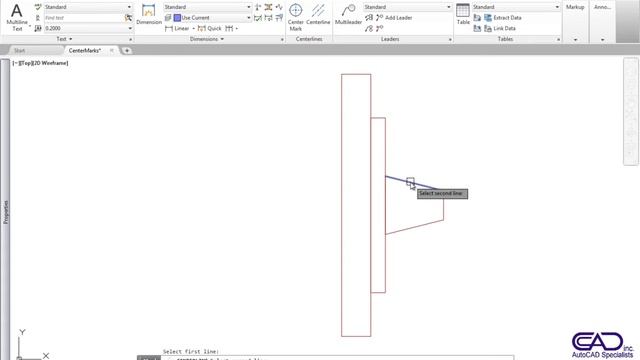The height and width of the screenshot is (360, 640).
Task: Click the inspect dimension icon with checkmark
Action: tap(258, 18)
